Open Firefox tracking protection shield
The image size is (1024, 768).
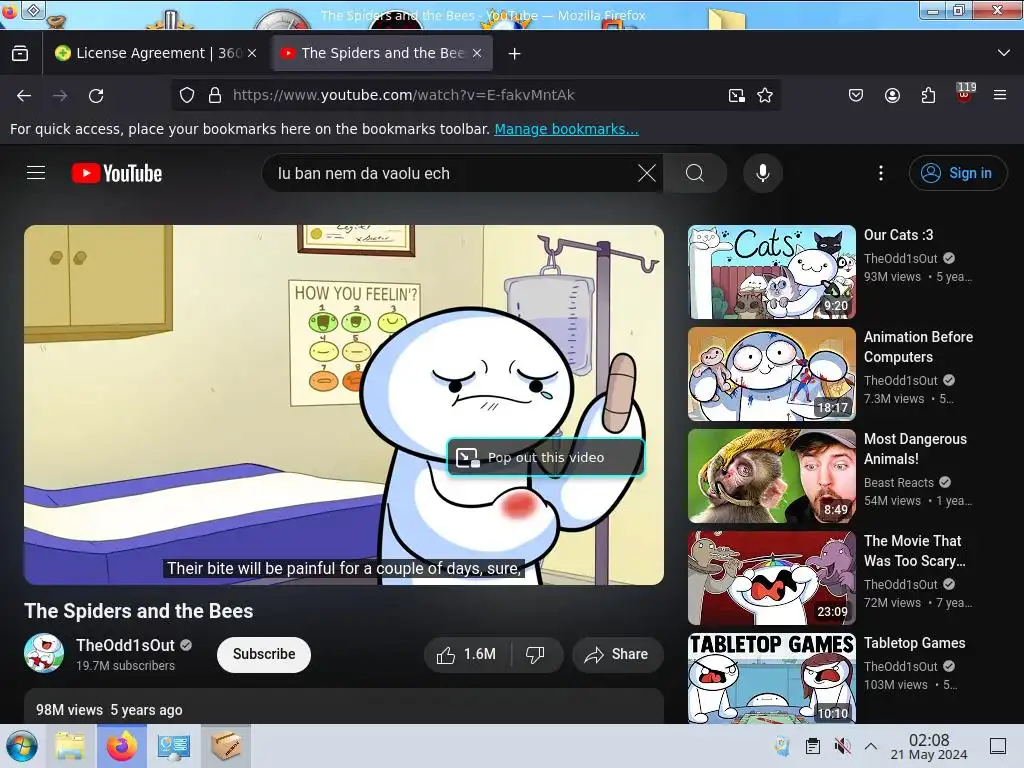(x=187, y=95)
